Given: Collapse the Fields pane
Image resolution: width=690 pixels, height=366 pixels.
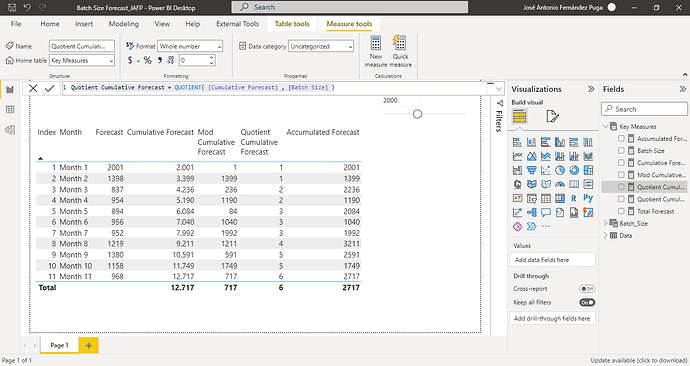Looking at the screenshot, I should [682, 89].
